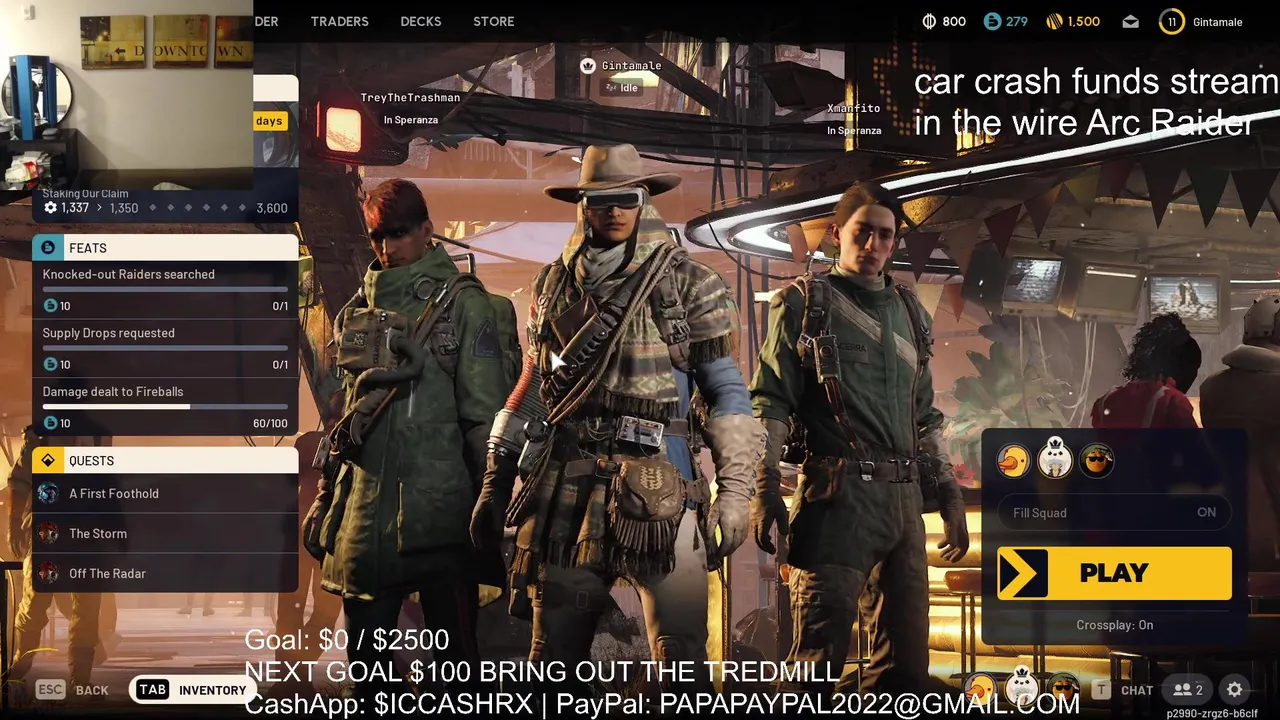
Task: Click the 60/100 feat progress value
Action: tap(270, 424)
